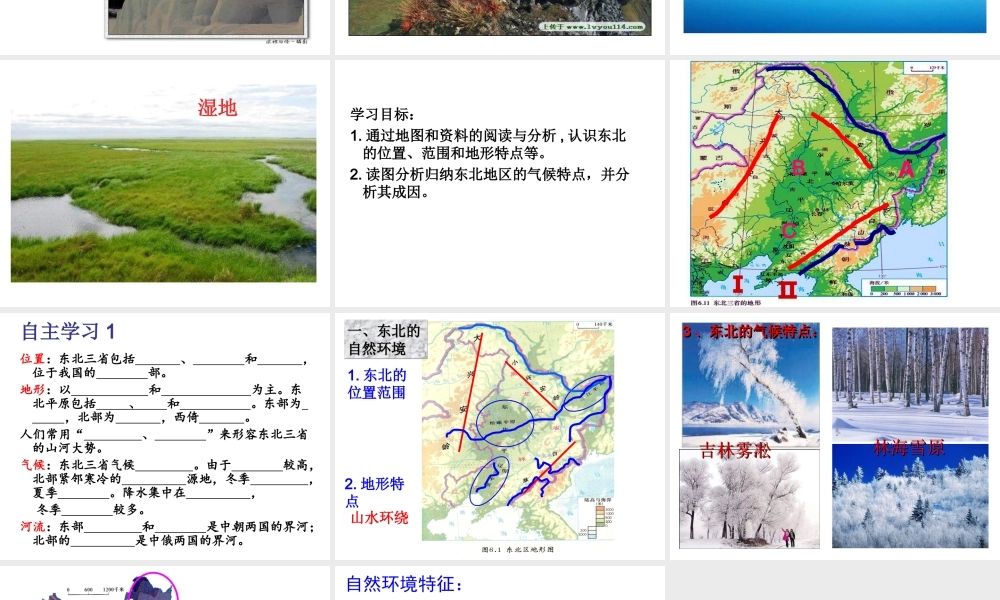Click the 学习目标： heading
This screenshot has height=600, width=1000.
coord(382,114)
